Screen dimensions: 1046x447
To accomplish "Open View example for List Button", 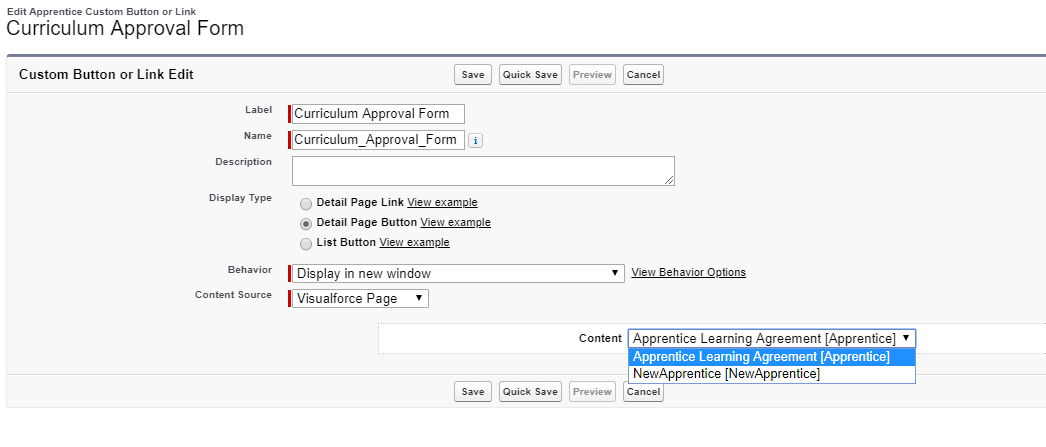I will pyautogui.click(x=414, y=243).
